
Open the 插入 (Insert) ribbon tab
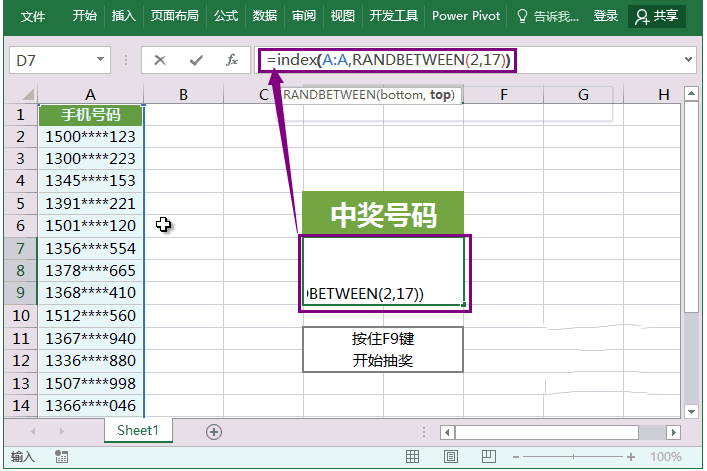click(124, 16)
